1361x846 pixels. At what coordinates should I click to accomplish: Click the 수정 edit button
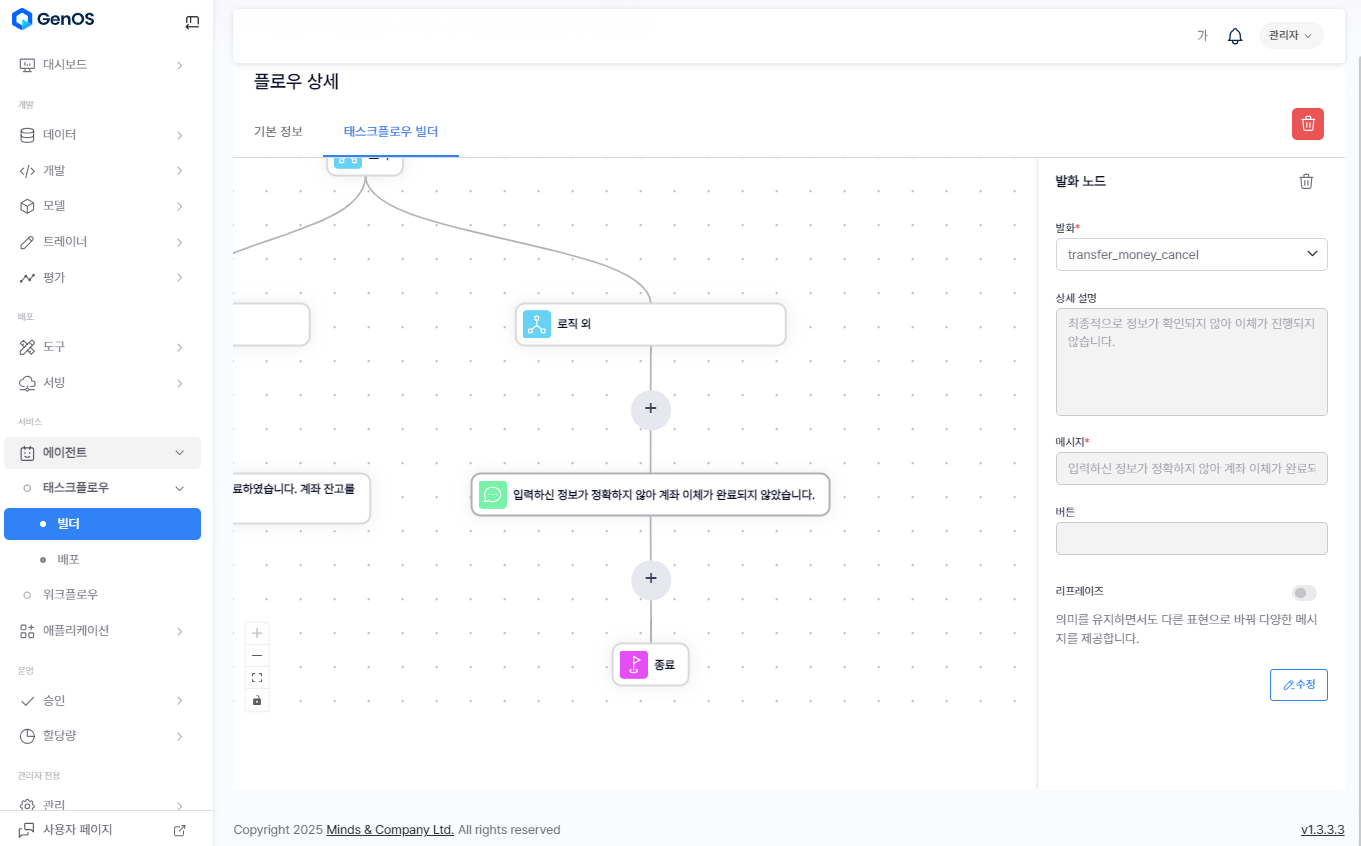tap(1298, 685)
